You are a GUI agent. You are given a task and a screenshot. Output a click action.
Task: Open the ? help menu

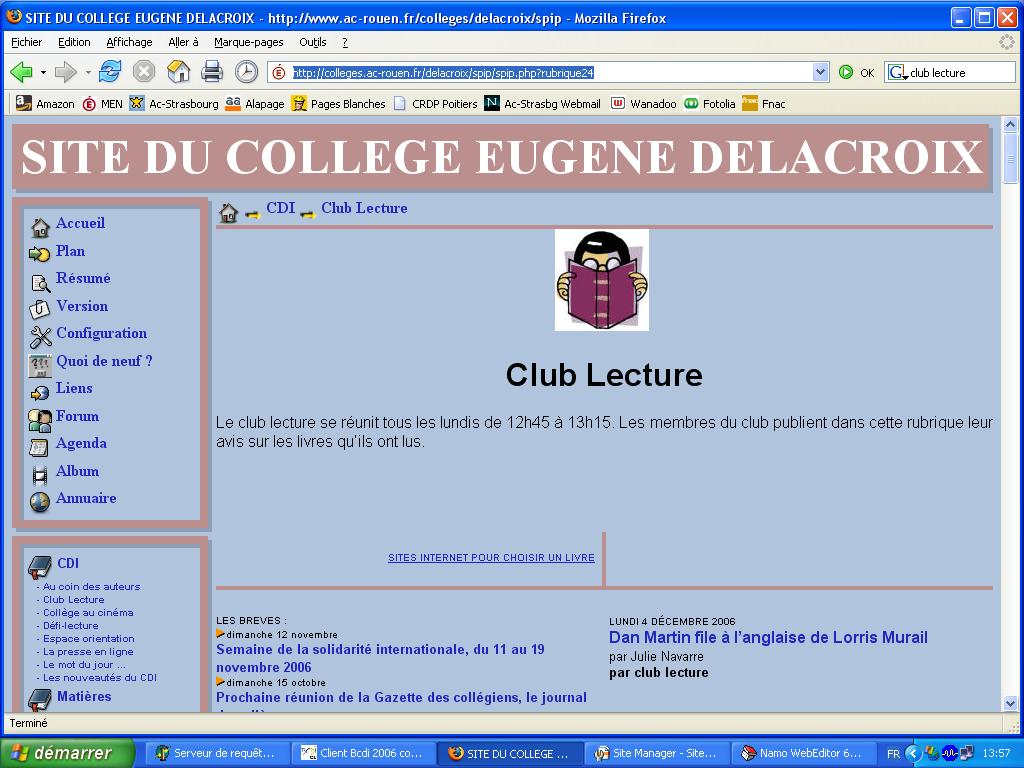(x=345, y=42)
